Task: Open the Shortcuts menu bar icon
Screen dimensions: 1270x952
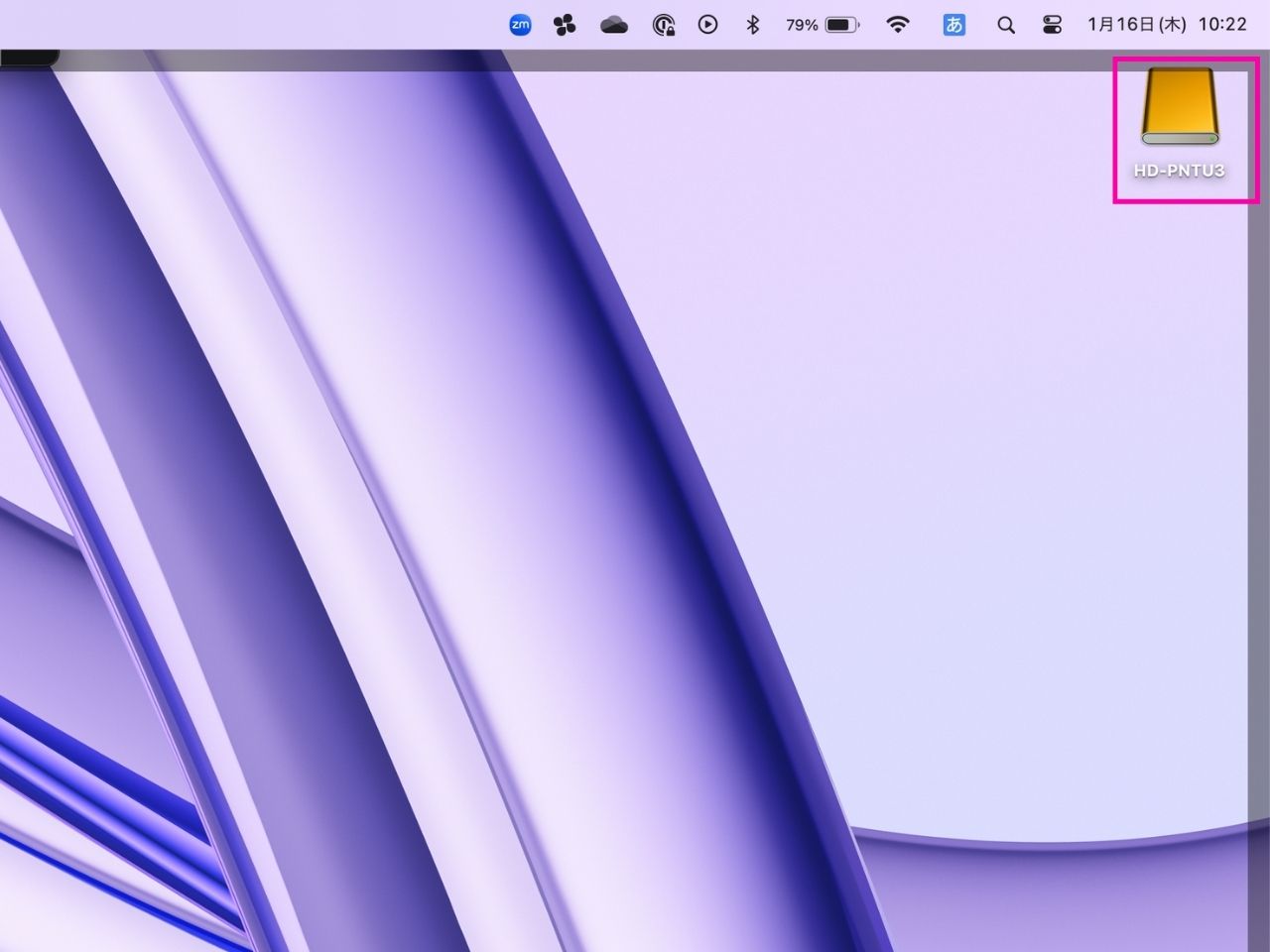Action: pyautogui.click(x=565, y=25)
